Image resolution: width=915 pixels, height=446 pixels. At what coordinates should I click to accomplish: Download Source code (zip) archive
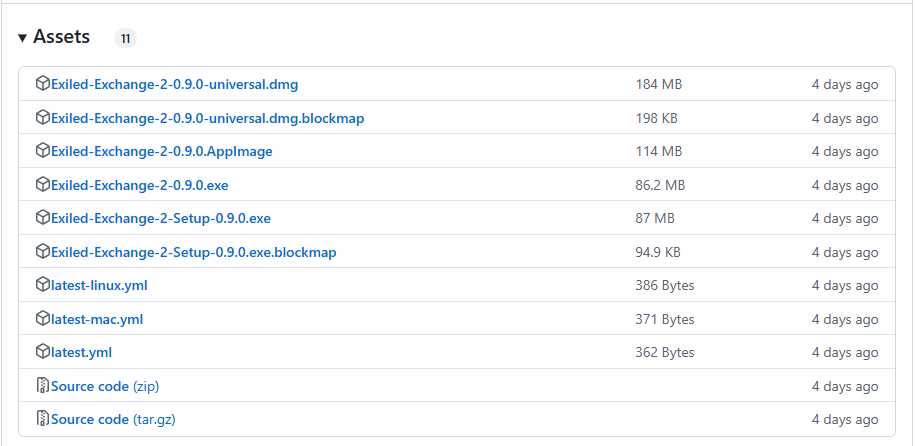(x=105, y=386)
